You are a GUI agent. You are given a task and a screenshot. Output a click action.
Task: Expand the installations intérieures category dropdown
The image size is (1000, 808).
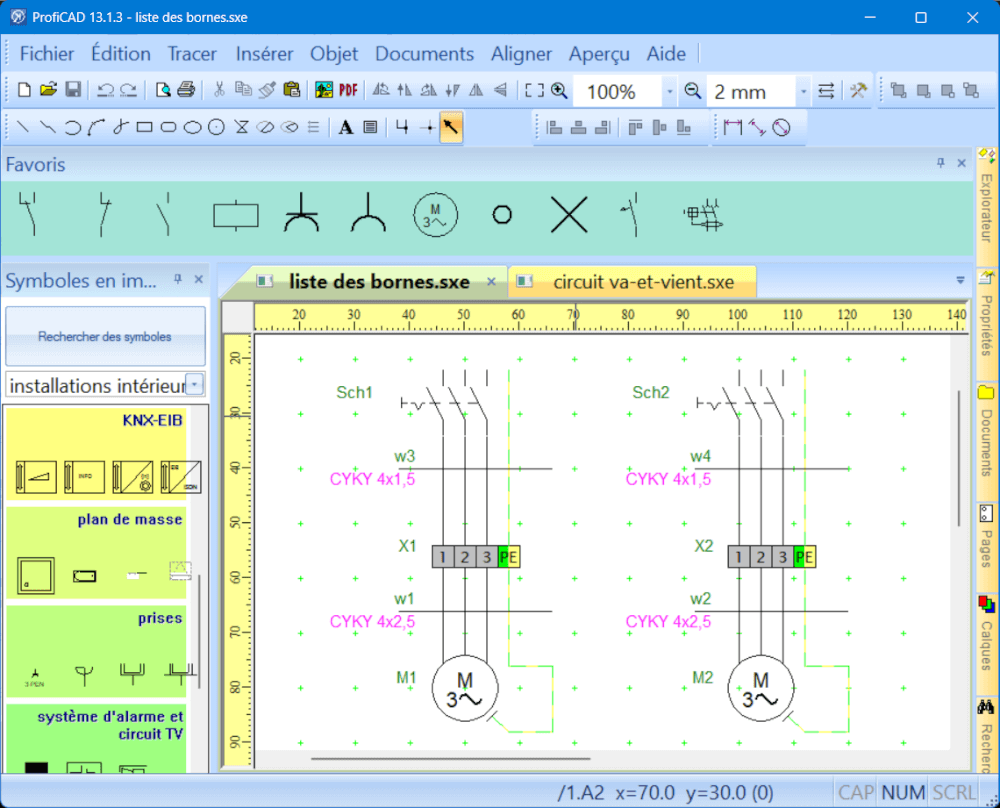(x=196, y=385)
